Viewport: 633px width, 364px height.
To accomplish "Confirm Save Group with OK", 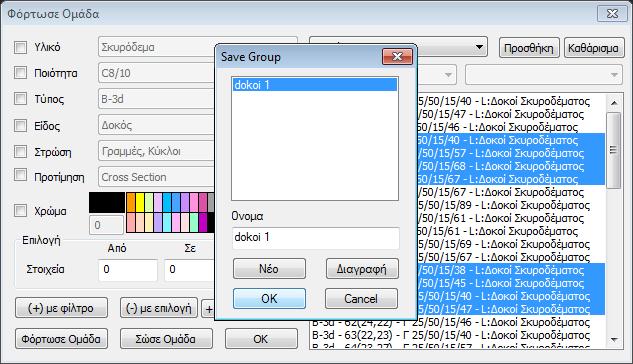I will pos(269,299).
